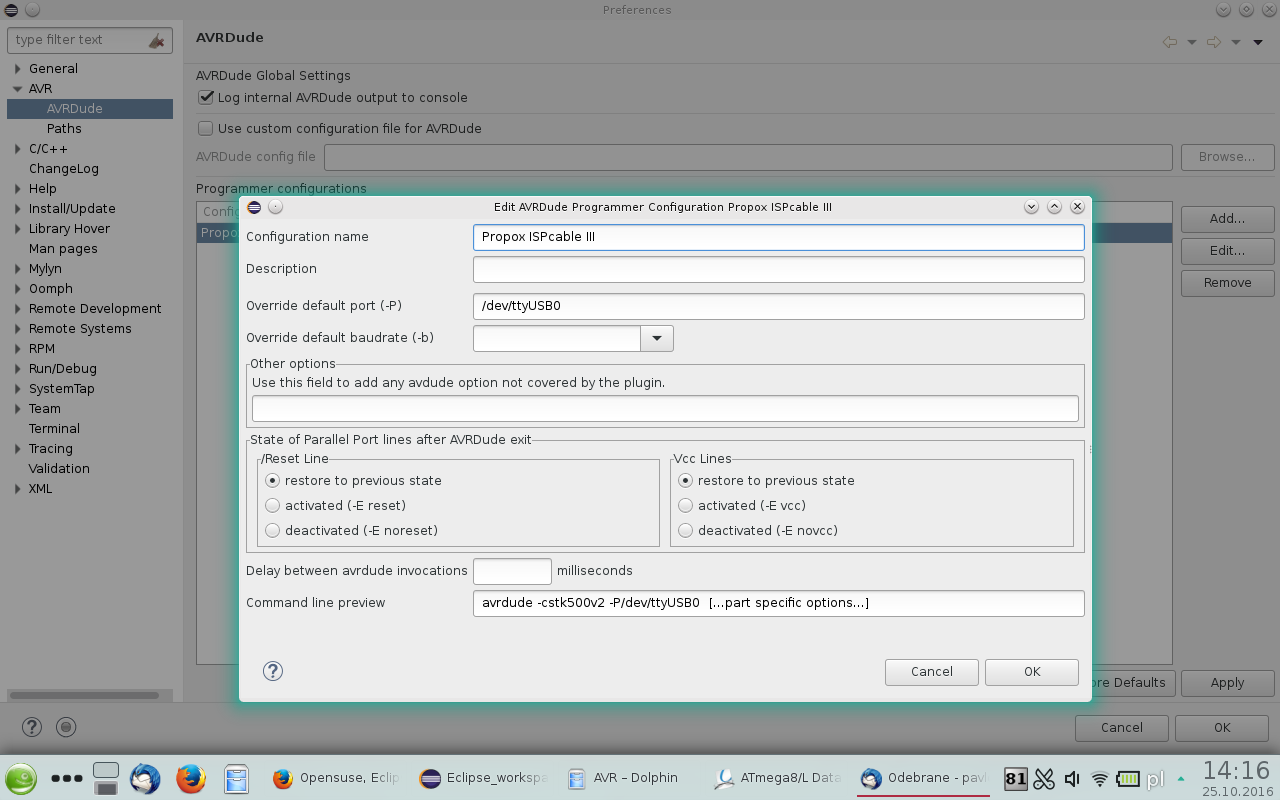Open the Dolphin file manager launcher icon
This screenshot has height=800, width=1280.
tap(236, 778)
